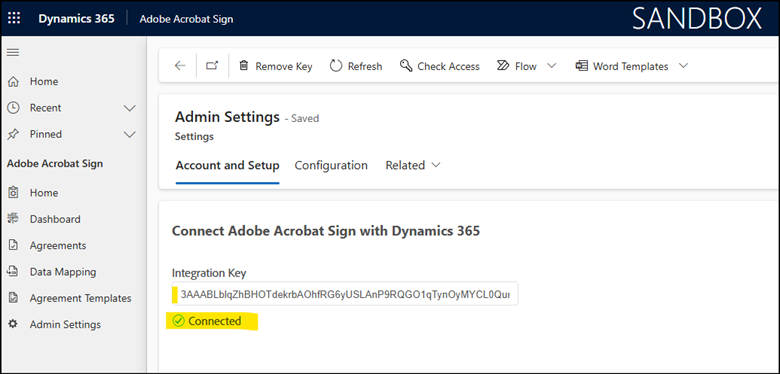
Task: Click Check Access in toolbar
Action: [440, 66]
